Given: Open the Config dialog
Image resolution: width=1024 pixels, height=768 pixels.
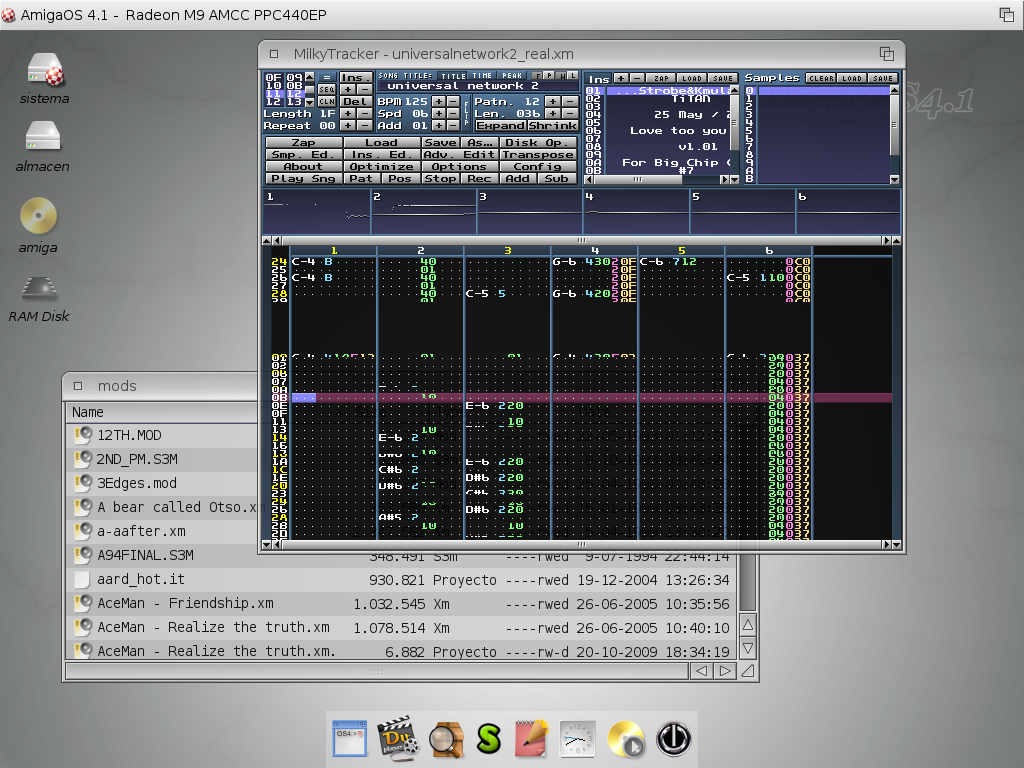Looking at the screenshot, I should [x=539, y=167].
